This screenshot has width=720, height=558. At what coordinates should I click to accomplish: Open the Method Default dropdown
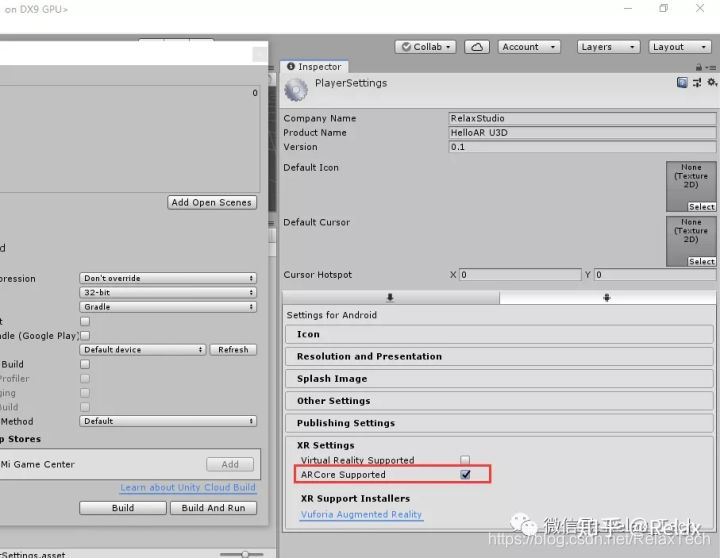pyautogui.click(x=168, y=421)
